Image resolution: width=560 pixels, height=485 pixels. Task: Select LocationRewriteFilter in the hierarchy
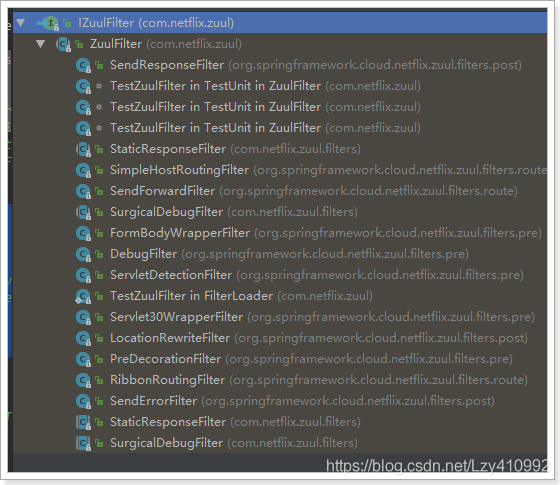[x=319, y=338]
